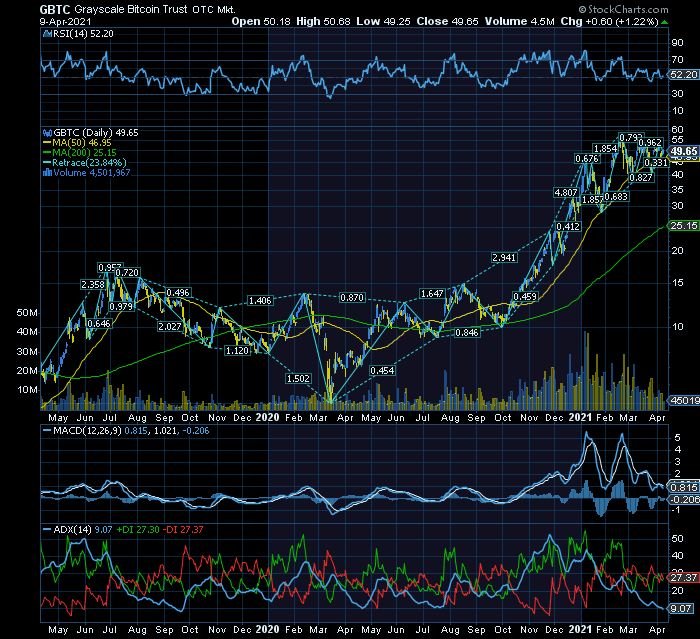The image size is (700, 639).
Task: Click the 0.870 retracement label
Action: pos(352,297)
